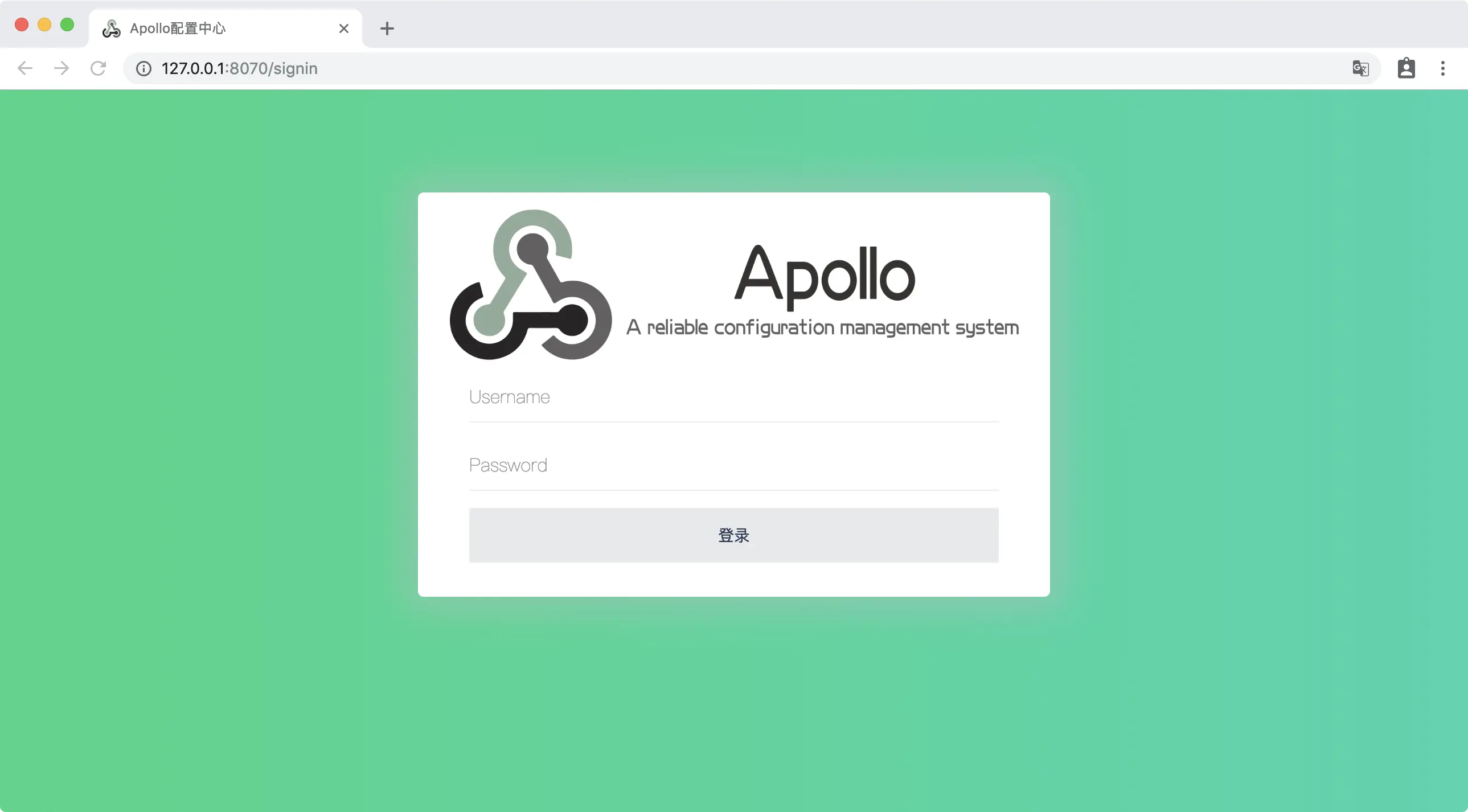Click the browser forward arrow
Image resolution: width=1468 pixels, height=812 pixels.
coord(61,68)
